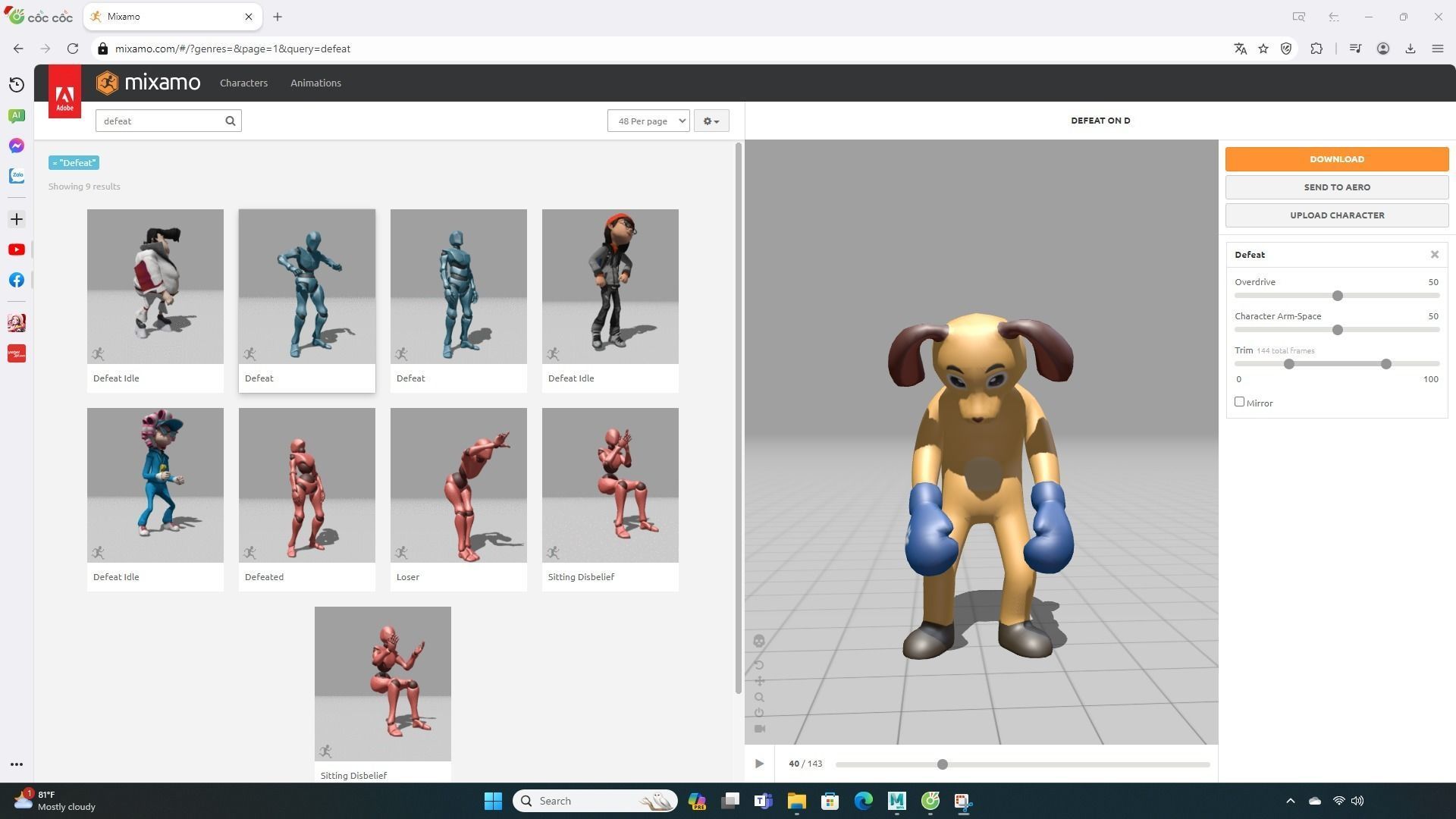The height and width of the screenshot is (819, 1456).
Task: Click the volume speaker icon in system tray
Action: point(1357,801)
